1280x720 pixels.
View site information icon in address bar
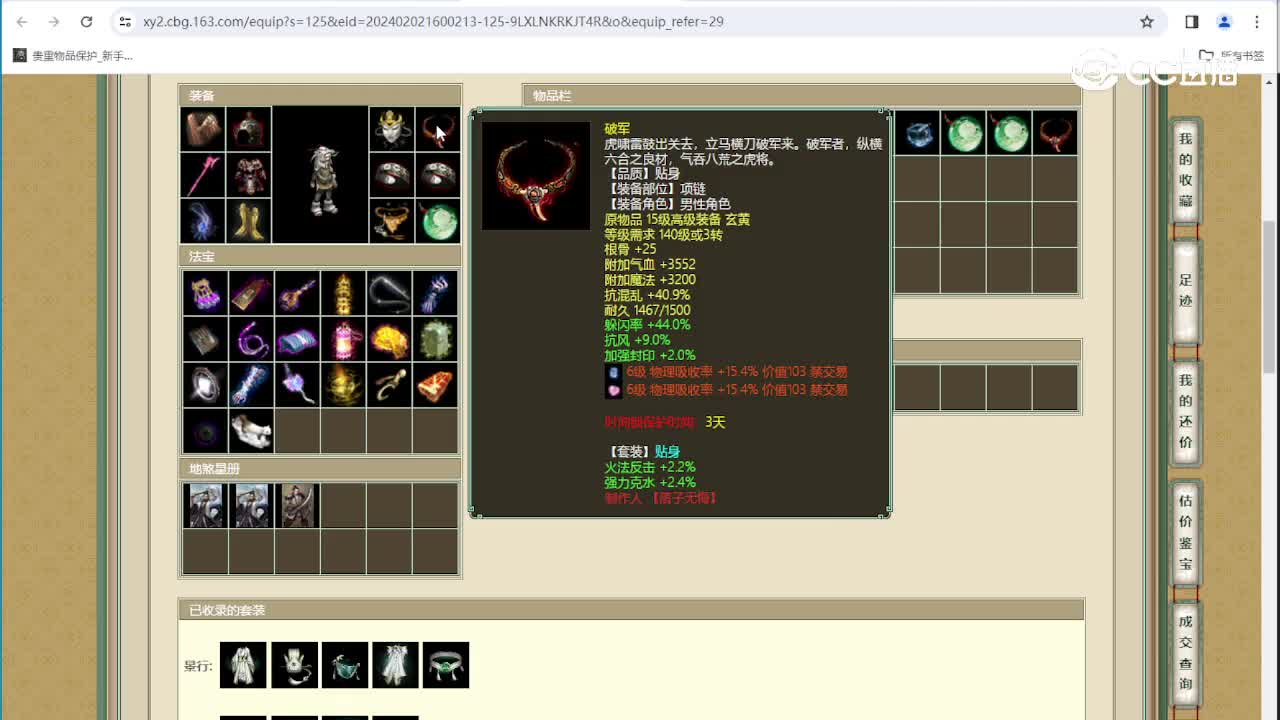click(125, 21)
